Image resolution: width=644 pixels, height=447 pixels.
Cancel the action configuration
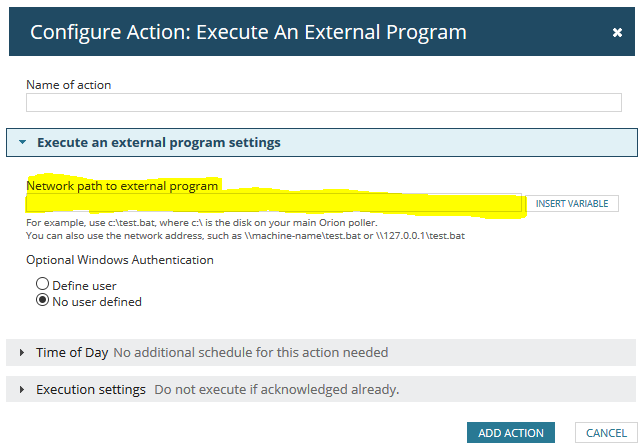click(606, 433)
